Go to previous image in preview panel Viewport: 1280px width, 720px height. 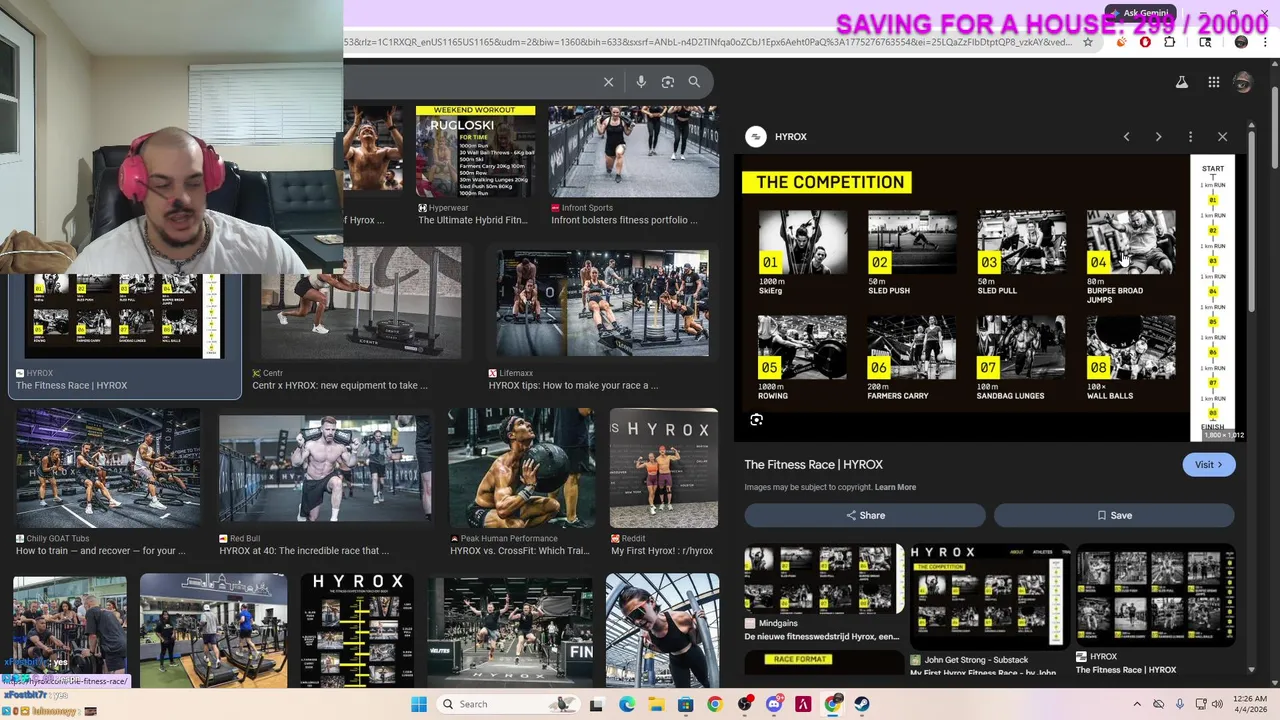(x=1126, y=137)
